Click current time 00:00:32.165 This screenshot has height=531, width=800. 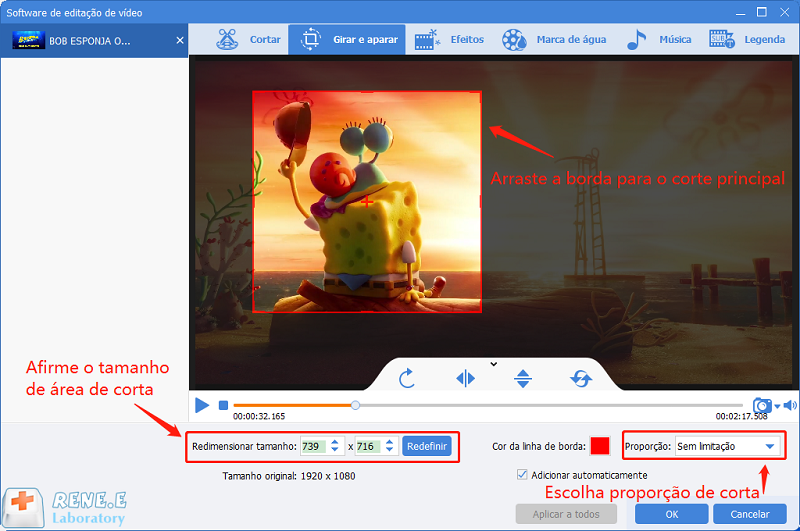[259, 416]
